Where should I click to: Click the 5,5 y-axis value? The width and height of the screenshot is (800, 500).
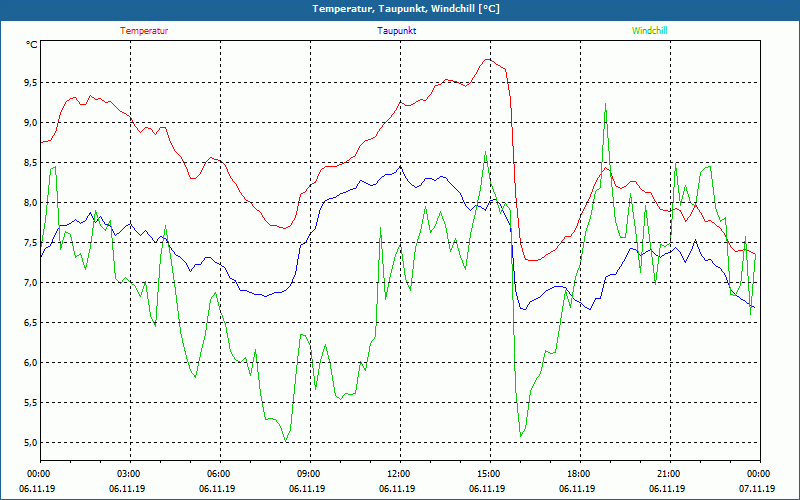[x=31, y=403]
